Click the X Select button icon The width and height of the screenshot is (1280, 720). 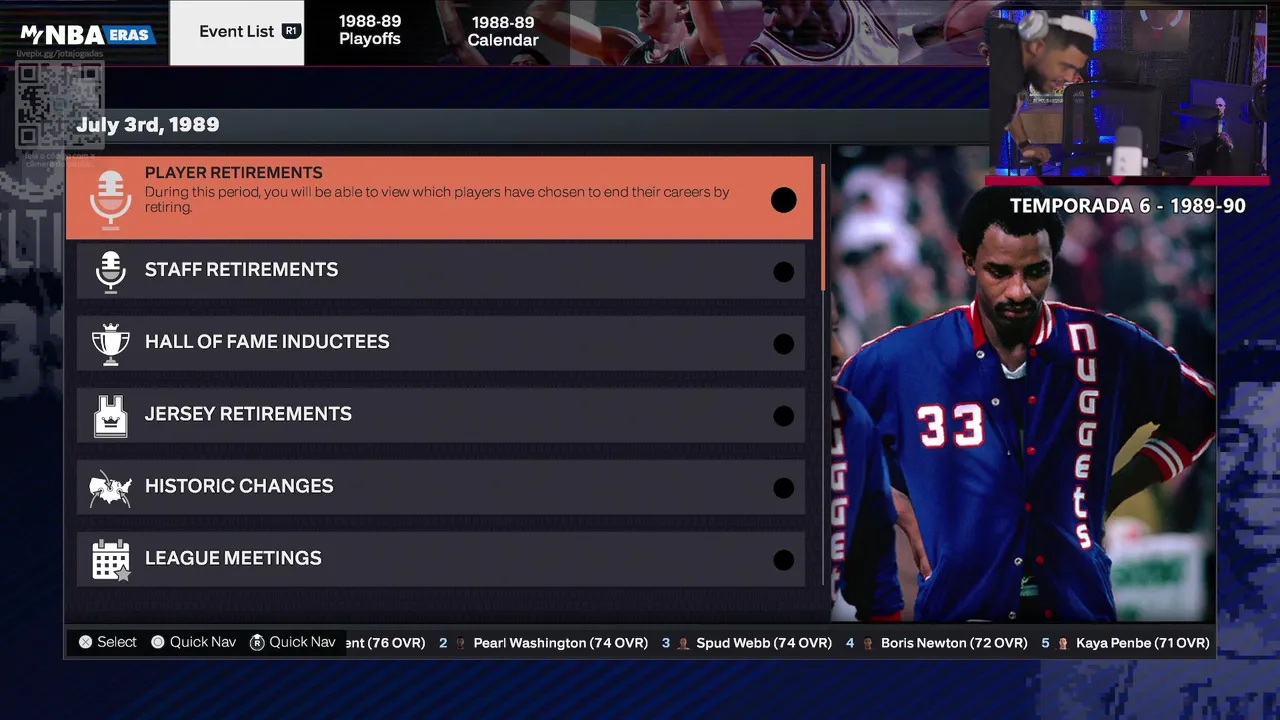pos(86,642)
